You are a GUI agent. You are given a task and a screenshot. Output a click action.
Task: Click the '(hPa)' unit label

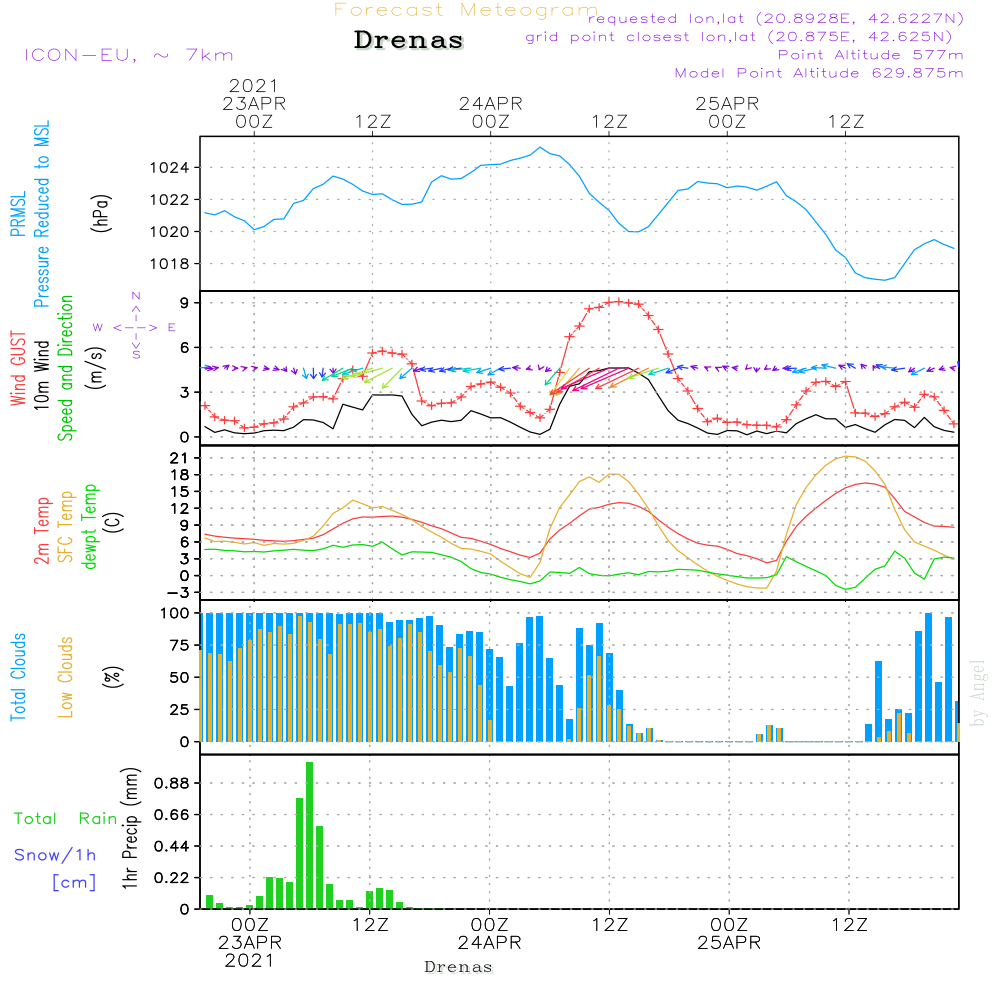pyautogui.click(x=101, y=213)
